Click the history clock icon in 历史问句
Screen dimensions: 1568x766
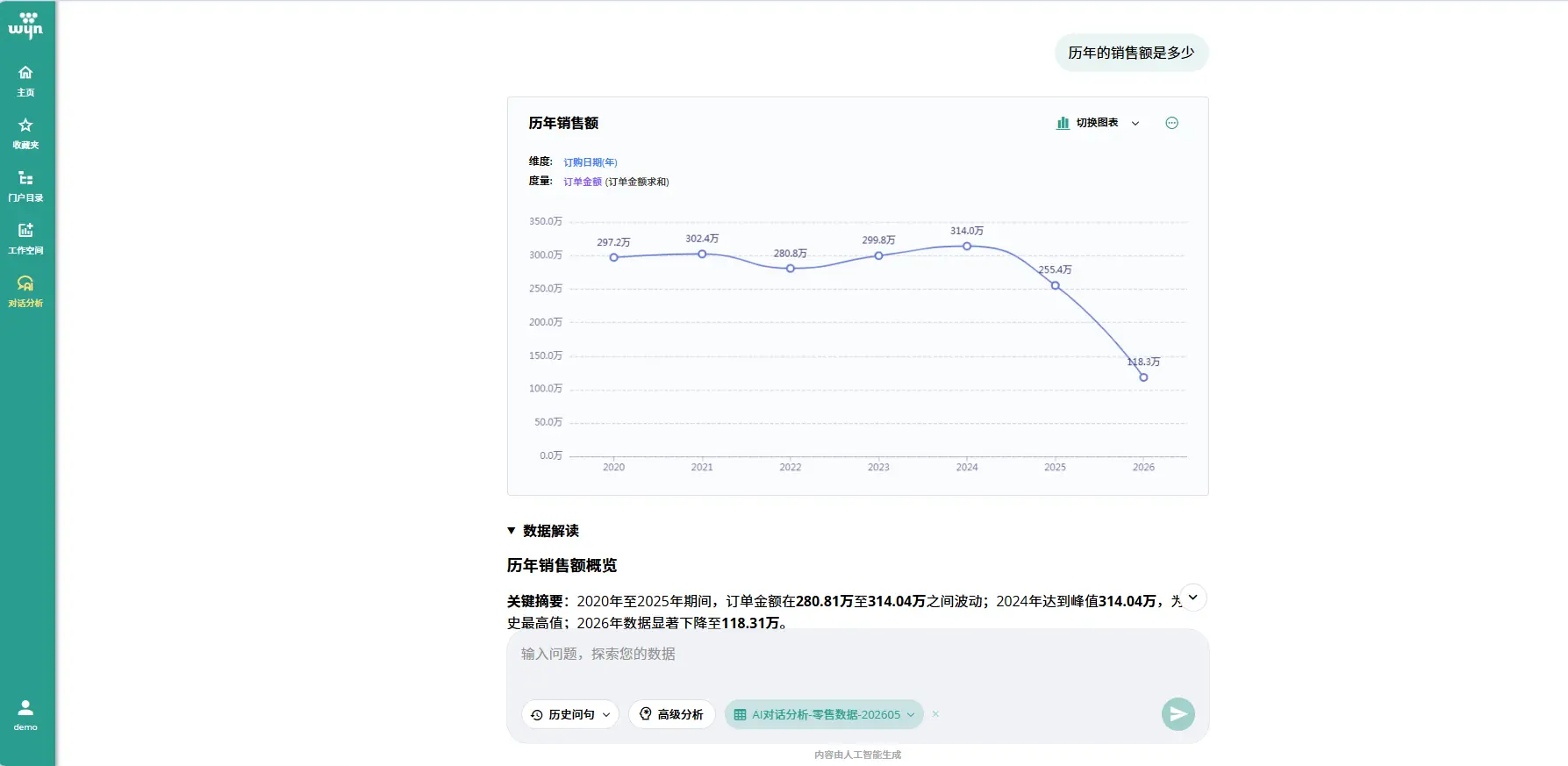(x=537, y=715)
